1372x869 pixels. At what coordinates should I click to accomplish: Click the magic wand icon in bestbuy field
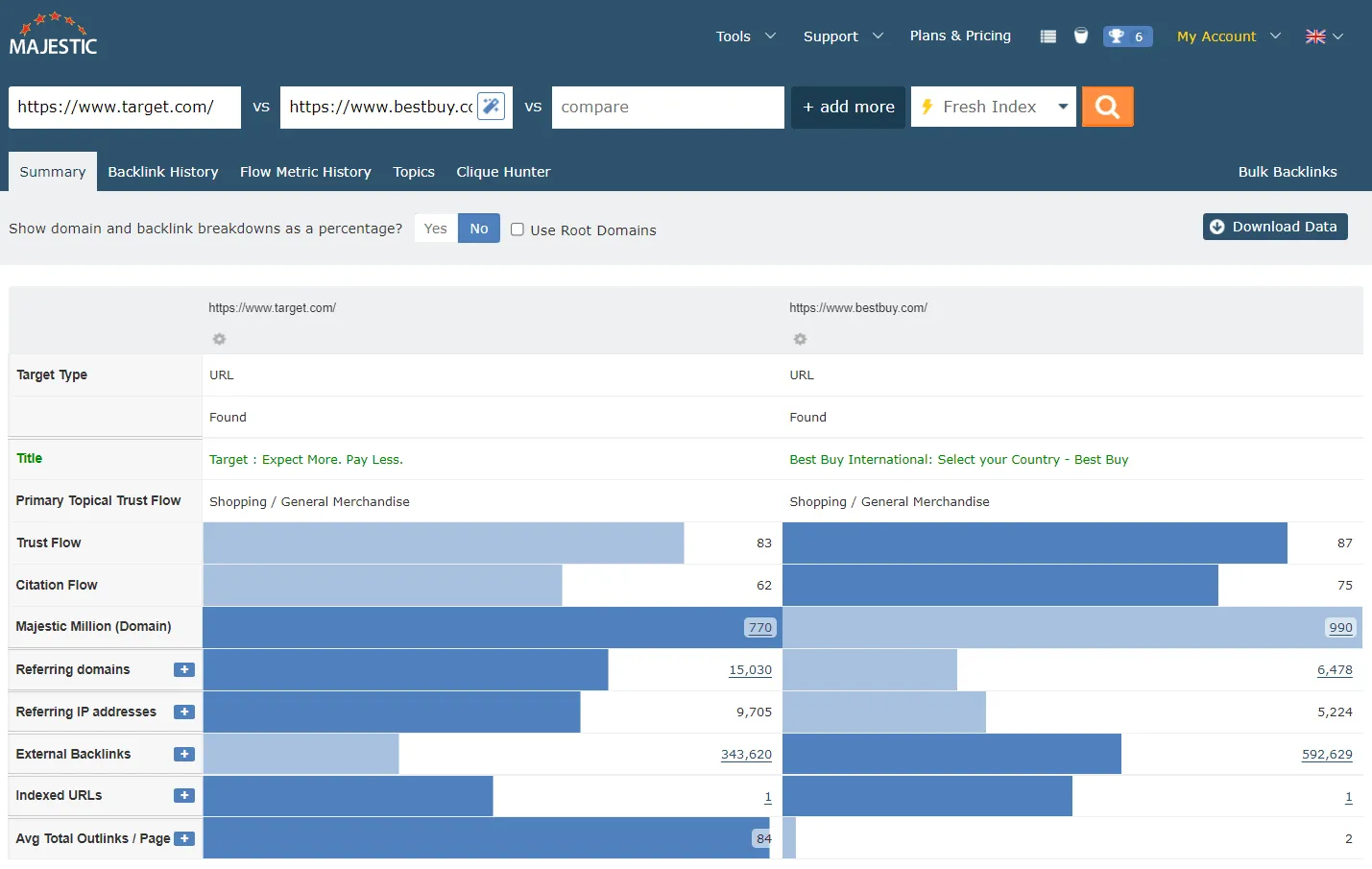491,107
